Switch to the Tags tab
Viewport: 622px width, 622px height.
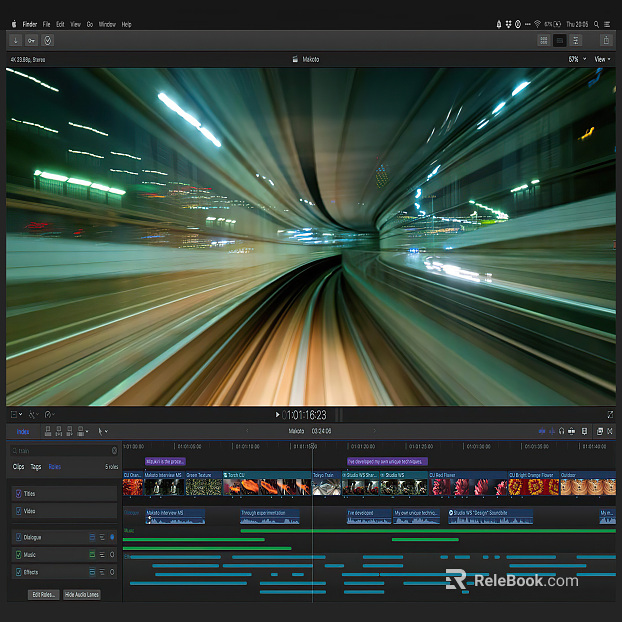tap(36, 467)
